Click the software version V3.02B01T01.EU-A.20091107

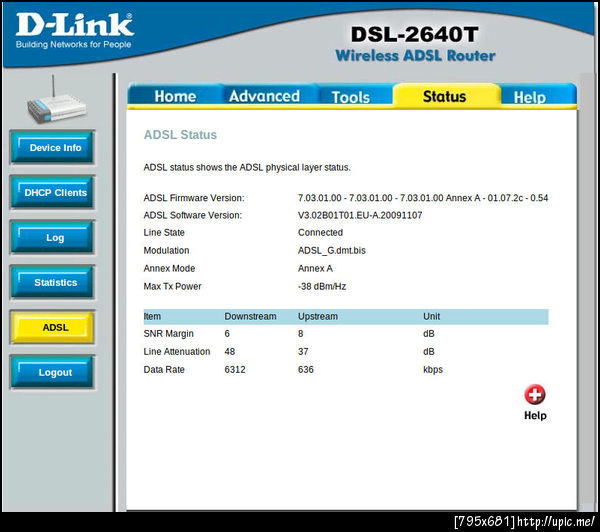point(360,215)
